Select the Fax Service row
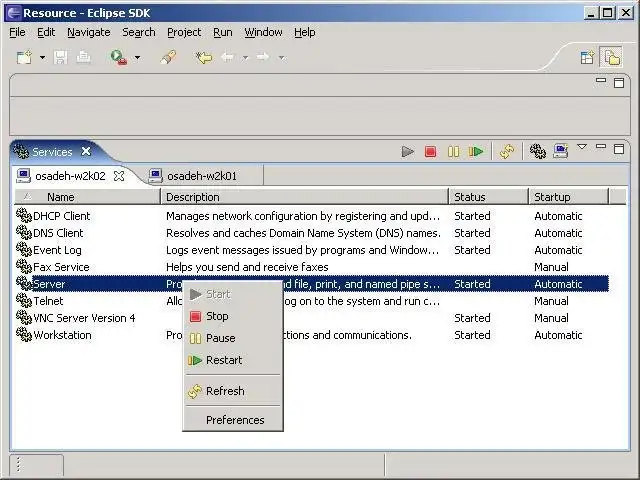This screenshot has height=480, width=640. (312, 267)
